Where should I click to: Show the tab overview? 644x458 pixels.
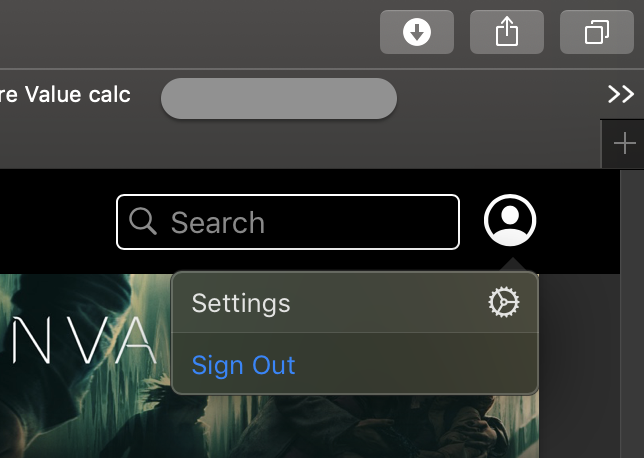coord(597,32)
